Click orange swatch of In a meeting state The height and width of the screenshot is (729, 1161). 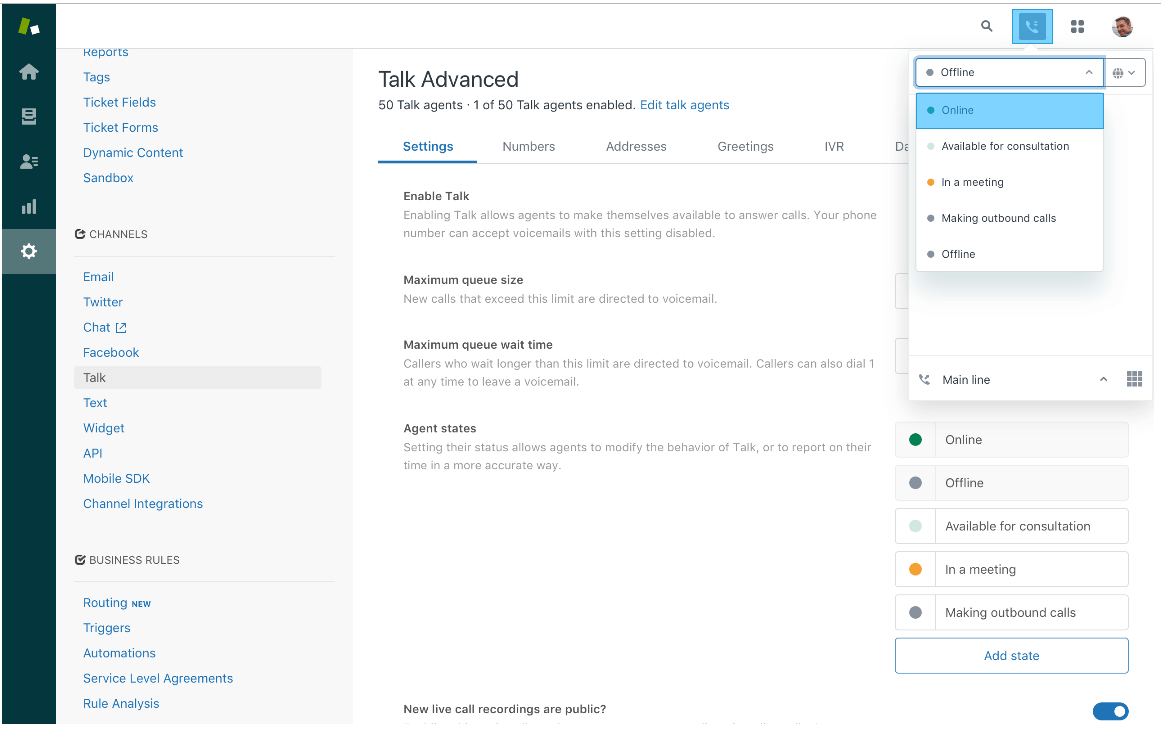[915, 569]
